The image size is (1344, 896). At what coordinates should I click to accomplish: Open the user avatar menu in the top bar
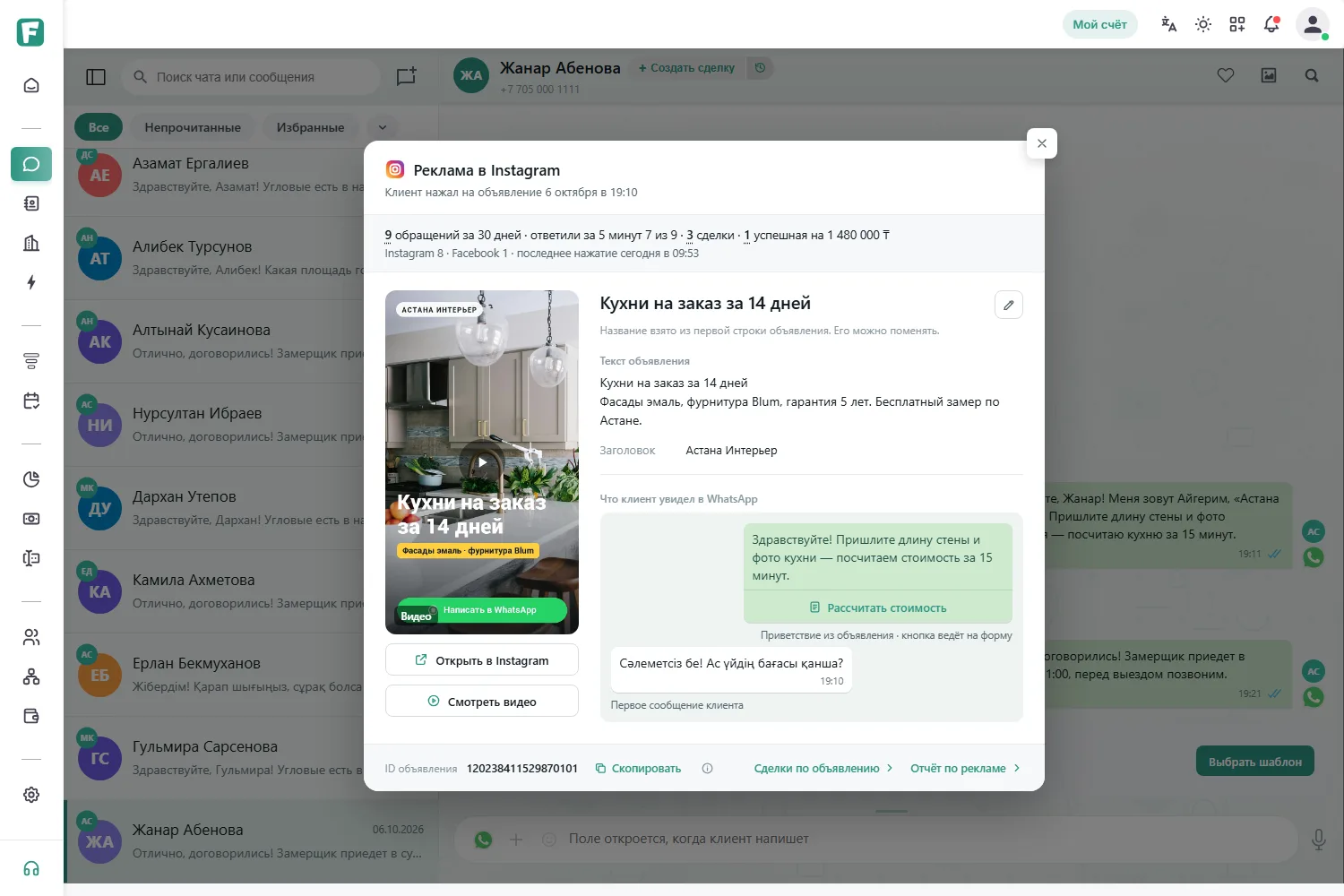click(x=1313, y=24)
